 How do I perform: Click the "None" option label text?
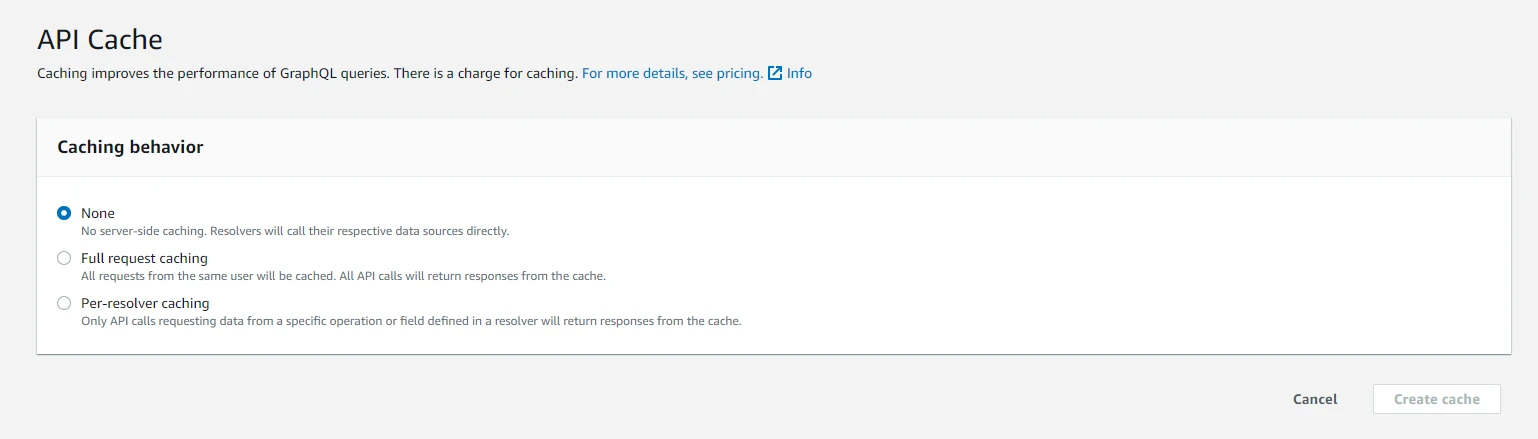point(98,213)
